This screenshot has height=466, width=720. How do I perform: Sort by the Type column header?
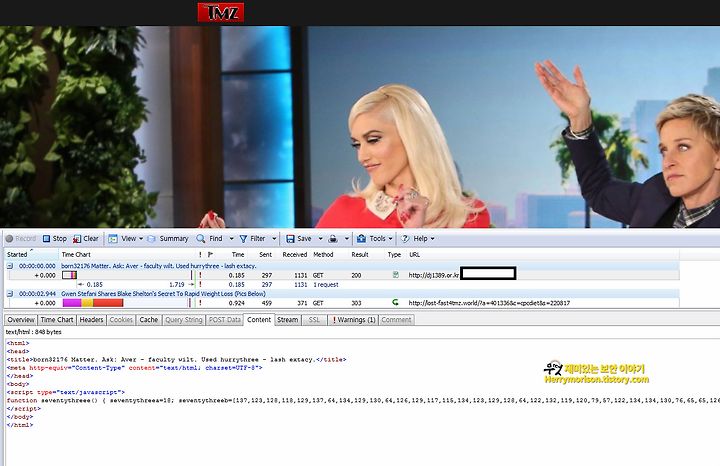point(394,254)
